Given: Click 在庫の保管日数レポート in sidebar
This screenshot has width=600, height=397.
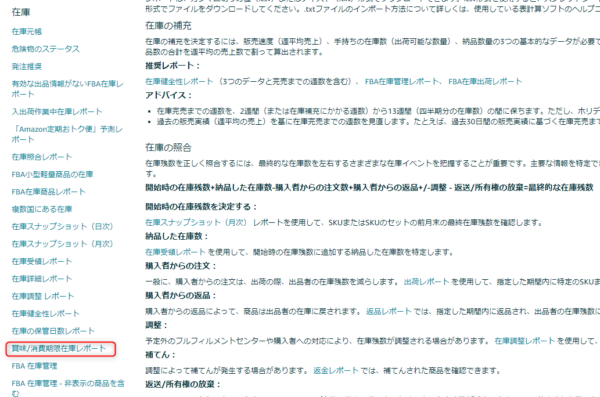Looking at the screenshot, I should 53,331.
